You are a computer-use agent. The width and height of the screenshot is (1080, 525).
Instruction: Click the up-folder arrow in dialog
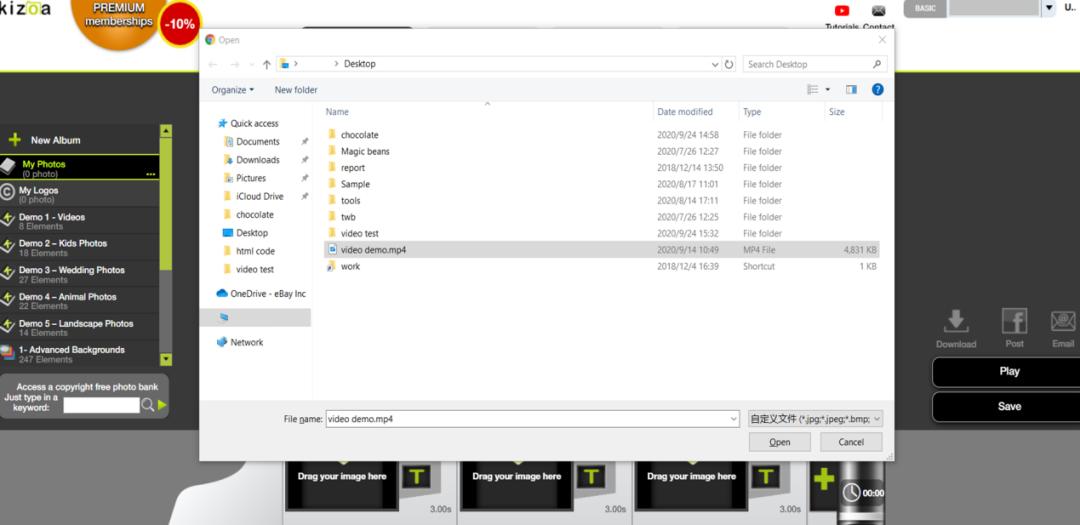(x=267, y=64)
